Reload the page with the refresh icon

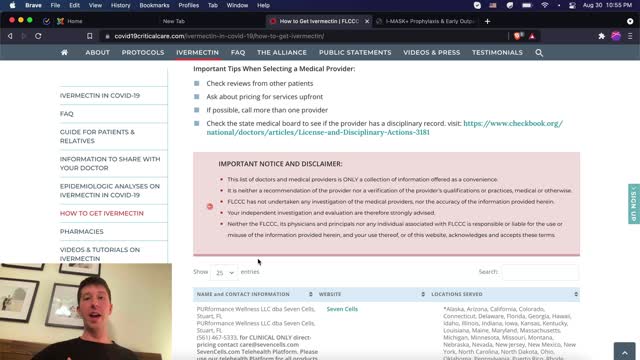click(x=38, y=36)
